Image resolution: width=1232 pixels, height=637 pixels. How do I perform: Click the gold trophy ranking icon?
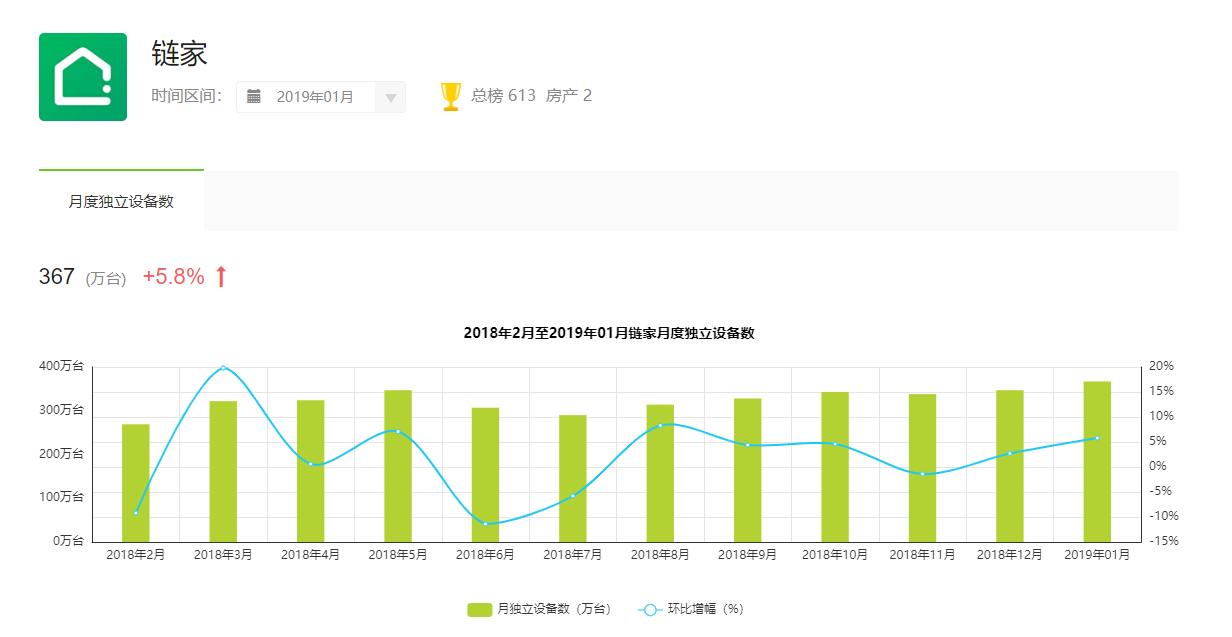451,96
